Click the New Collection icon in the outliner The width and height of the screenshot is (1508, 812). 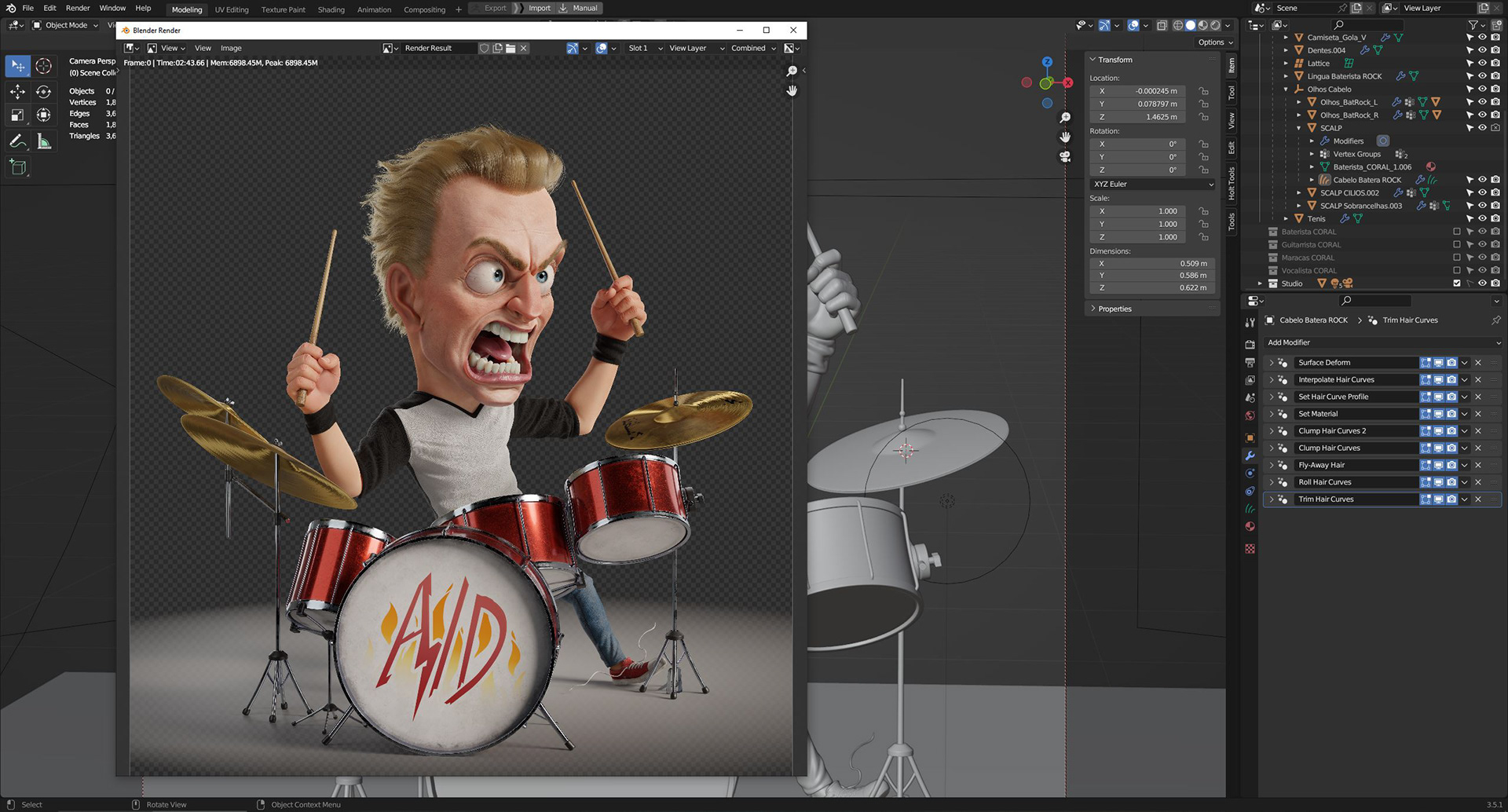tap(1495, 25)
